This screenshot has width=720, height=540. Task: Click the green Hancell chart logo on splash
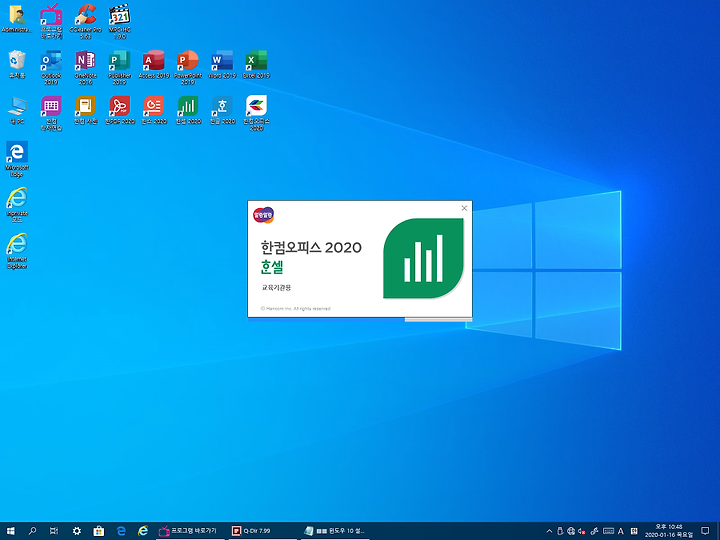[x=423, y=258]
